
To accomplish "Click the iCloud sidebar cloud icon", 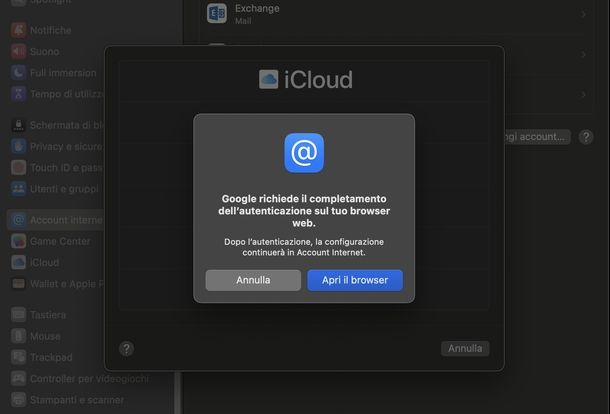I will [x=18, y=263].
